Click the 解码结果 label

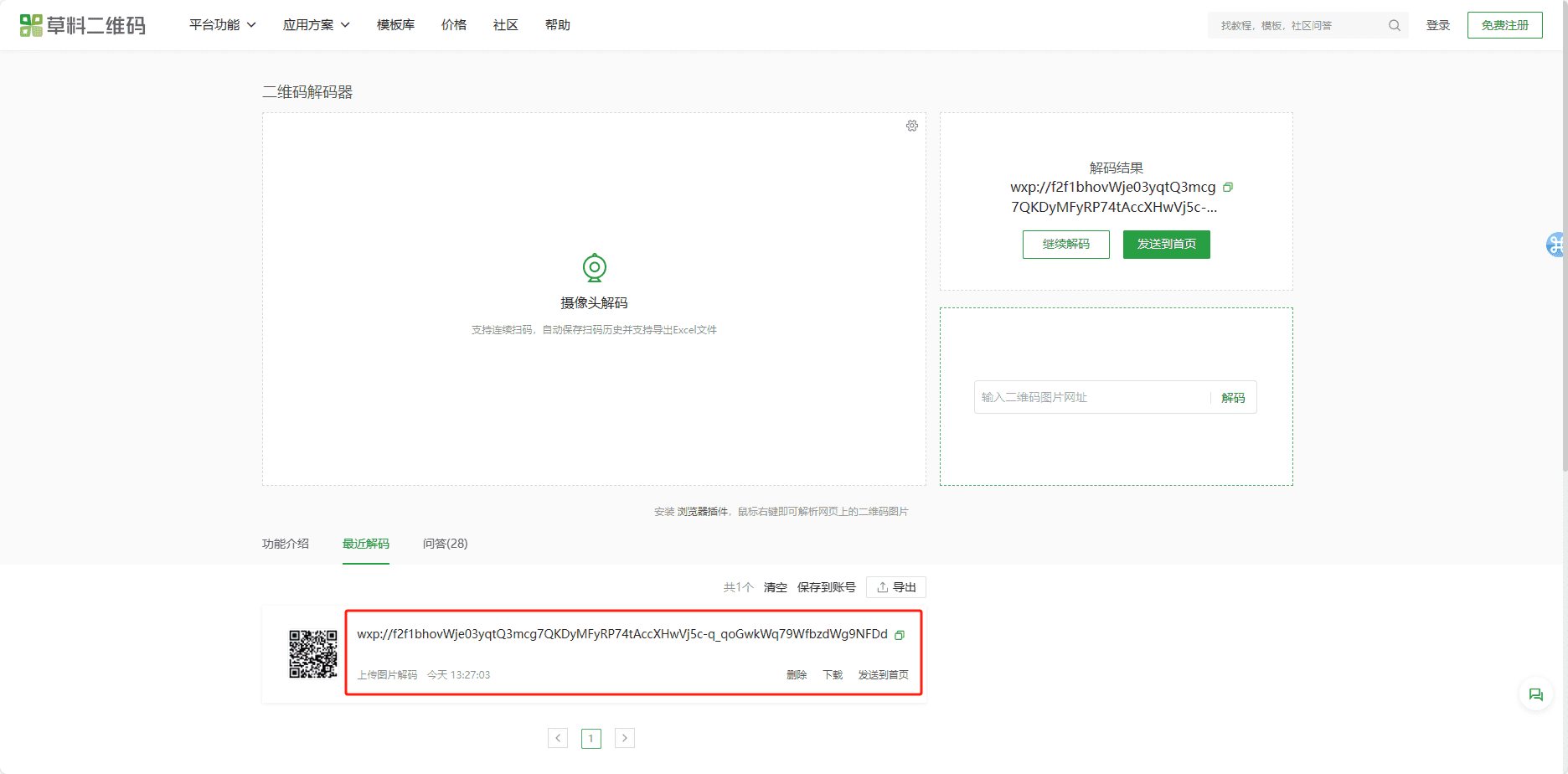click(1117, 168)
